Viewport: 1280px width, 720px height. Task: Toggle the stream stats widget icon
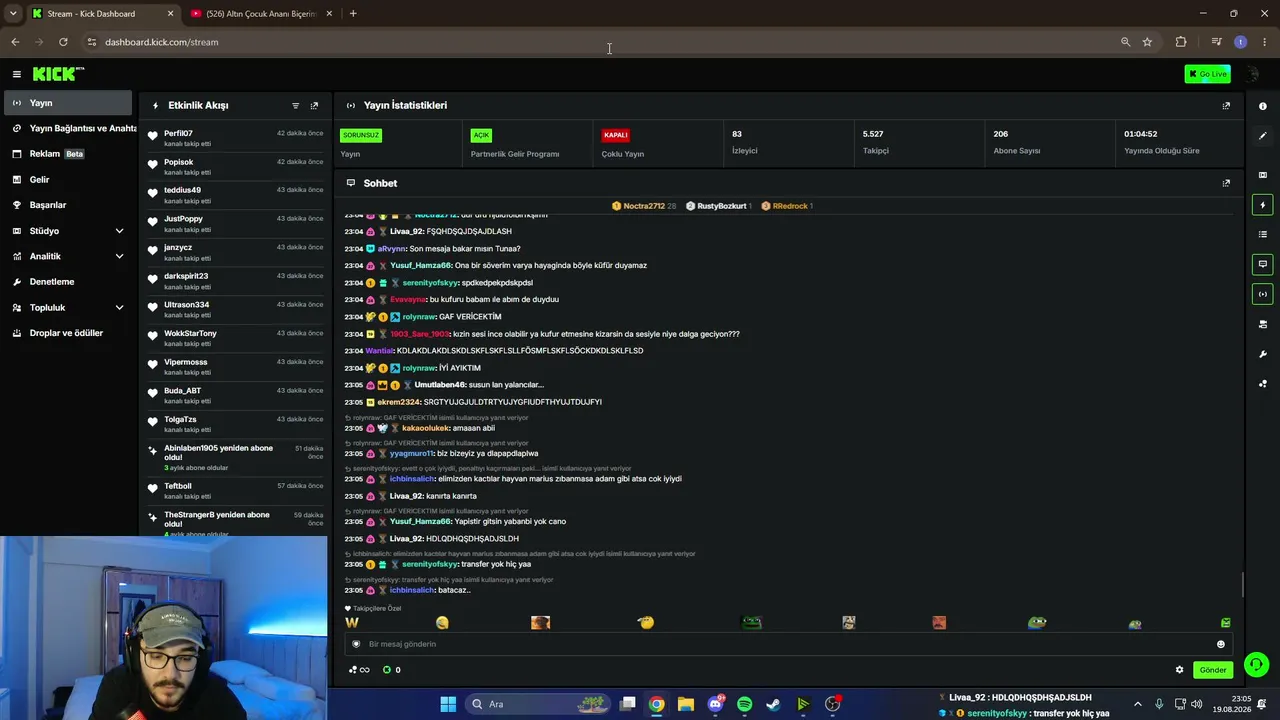(1262, 294)
